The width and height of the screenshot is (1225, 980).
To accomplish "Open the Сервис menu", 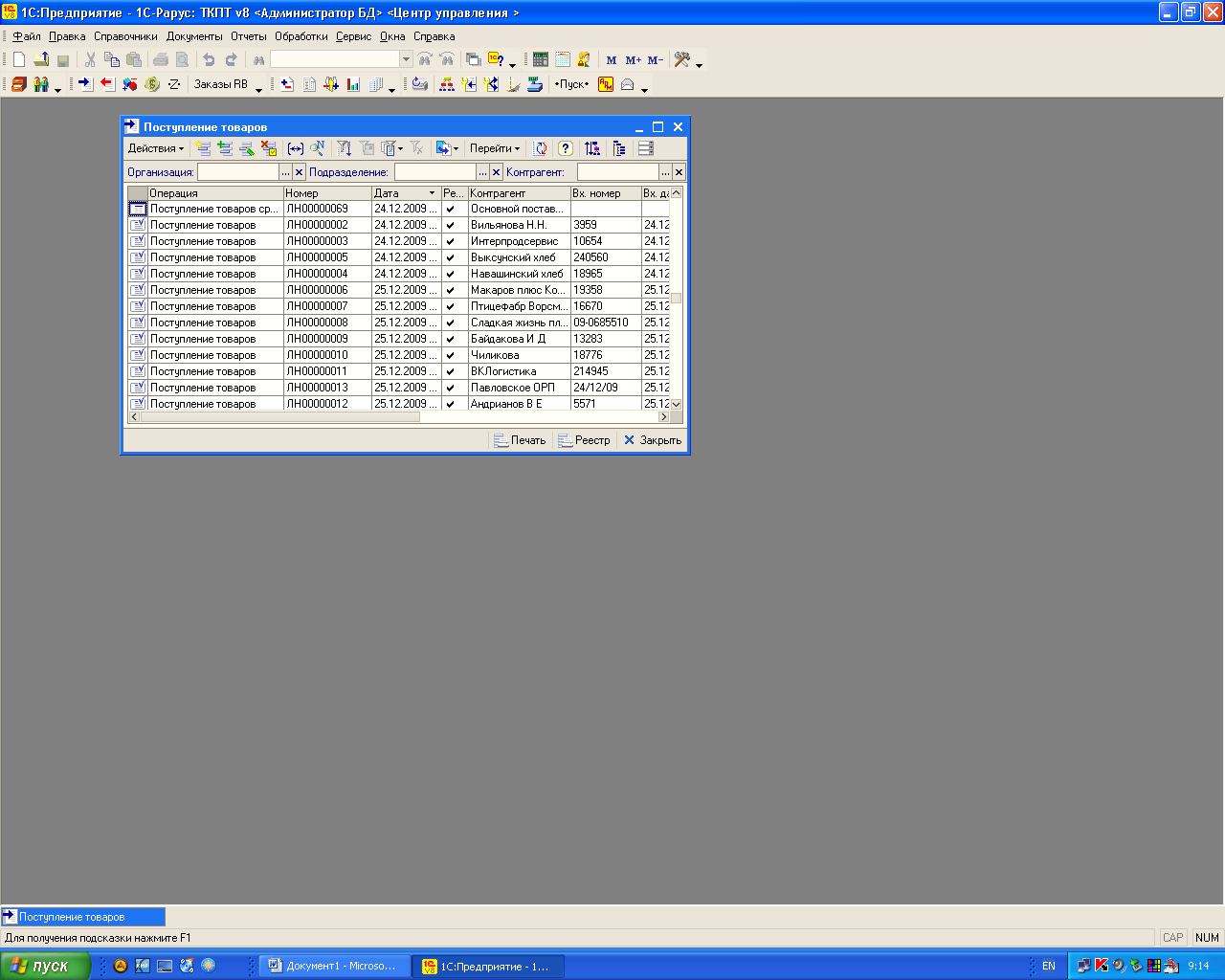I will 353,36.
